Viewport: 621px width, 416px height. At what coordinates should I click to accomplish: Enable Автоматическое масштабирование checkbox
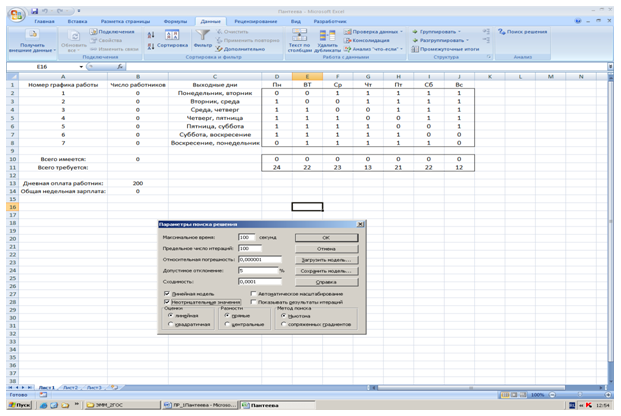tap(253, 294)
